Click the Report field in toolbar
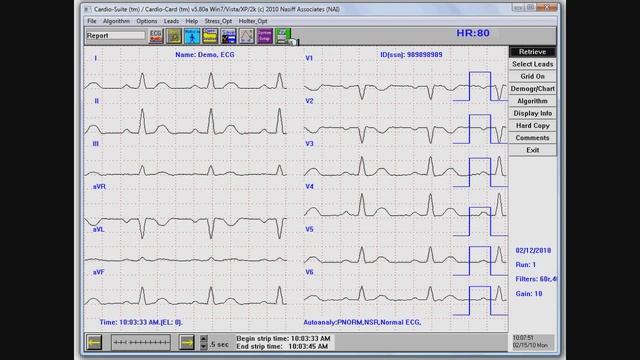 (116, 36)
